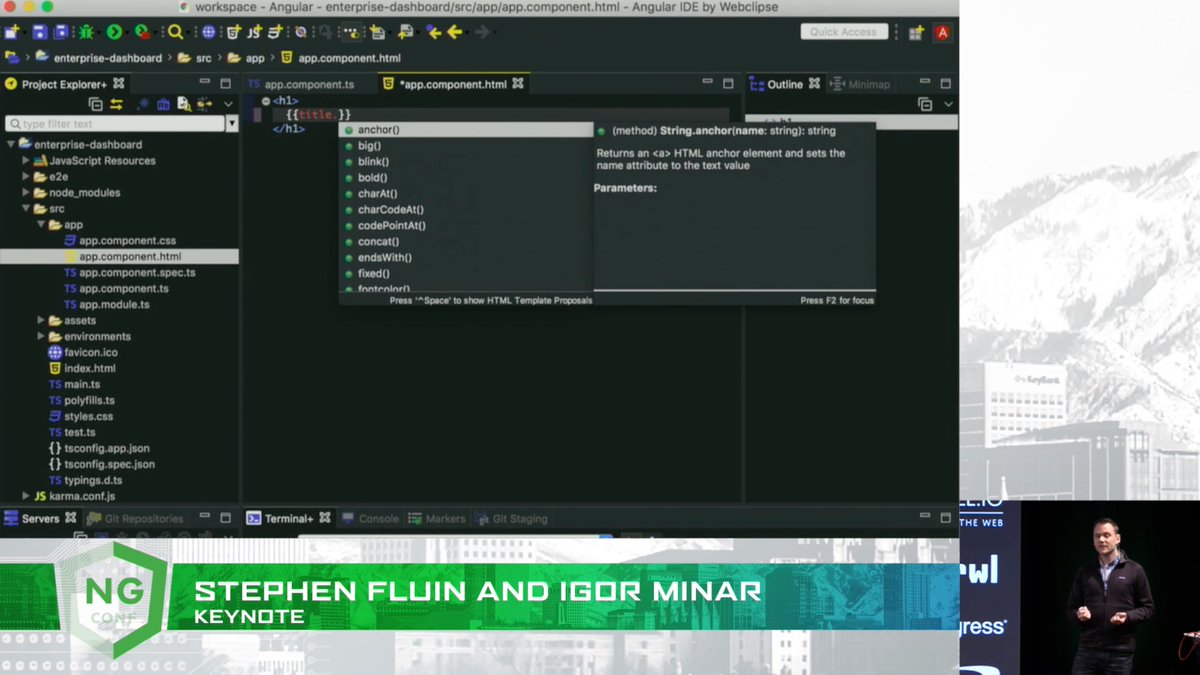The height and width of the screenshot is (675, 1200).
Task: Create a new HTML file icon
Action: pyautogui.click(x=234, y=32)
